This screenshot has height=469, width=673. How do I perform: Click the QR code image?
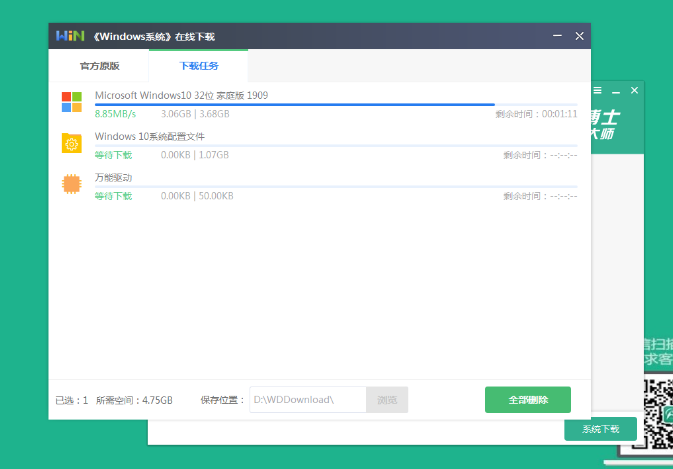pyautogui.click(x=657, y=410)
